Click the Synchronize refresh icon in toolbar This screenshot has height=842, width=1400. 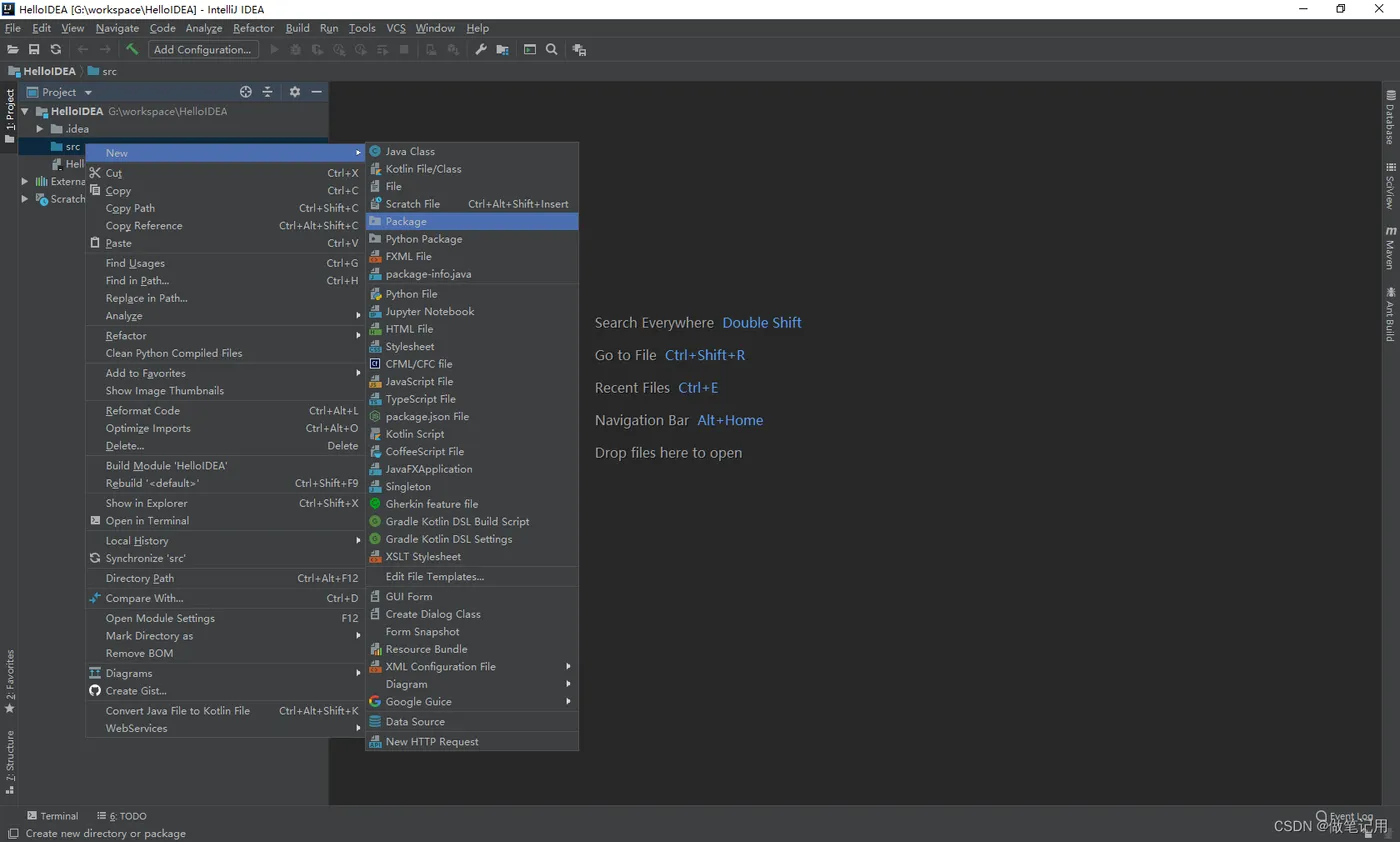click(x=56, y=49)
